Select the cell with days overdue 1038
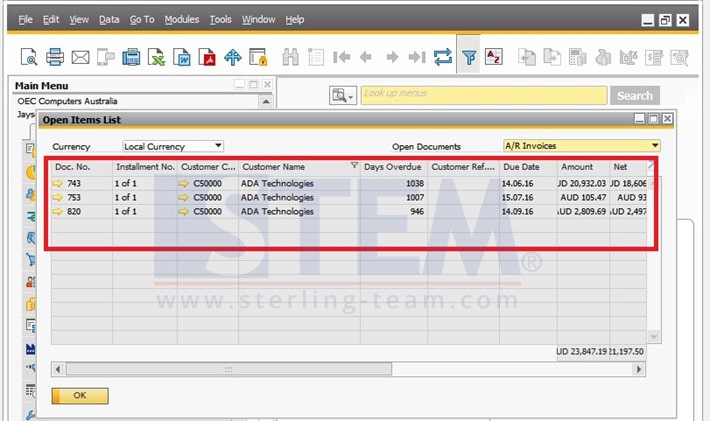The height and width of the screenshot is (421, 710). pyautogui.click(x=393, y=183)
